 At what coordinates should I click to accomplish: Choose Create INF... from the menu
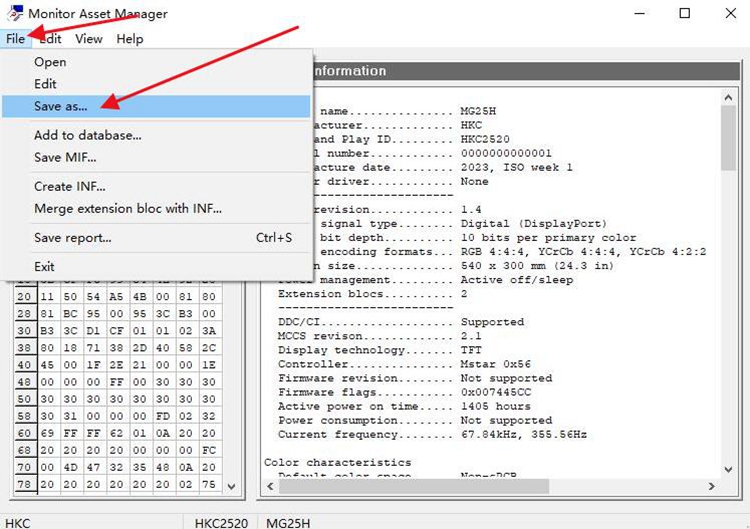coord(69,186)
